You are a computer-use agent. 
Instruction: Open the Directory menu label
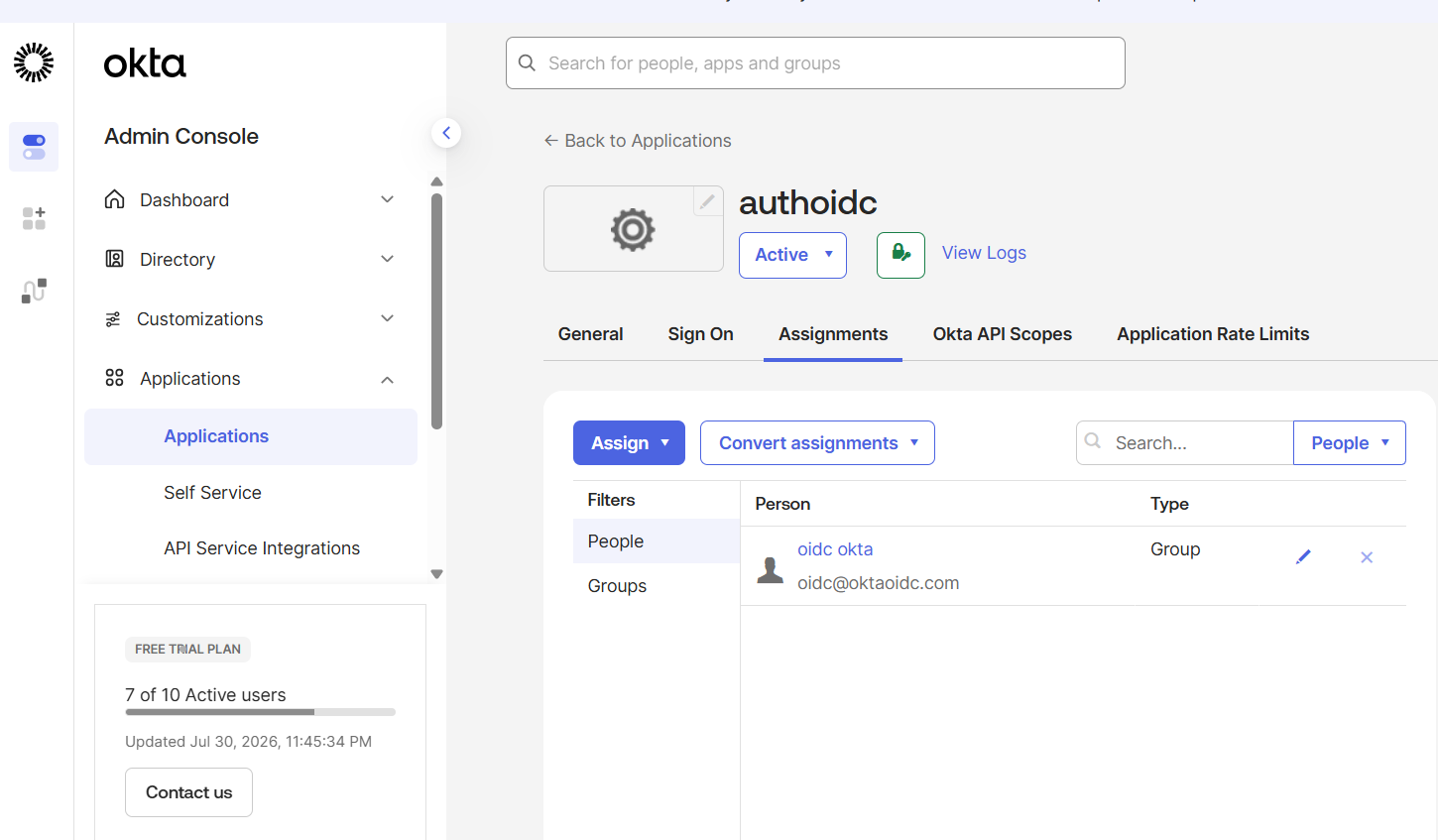(x=178, y=260)
